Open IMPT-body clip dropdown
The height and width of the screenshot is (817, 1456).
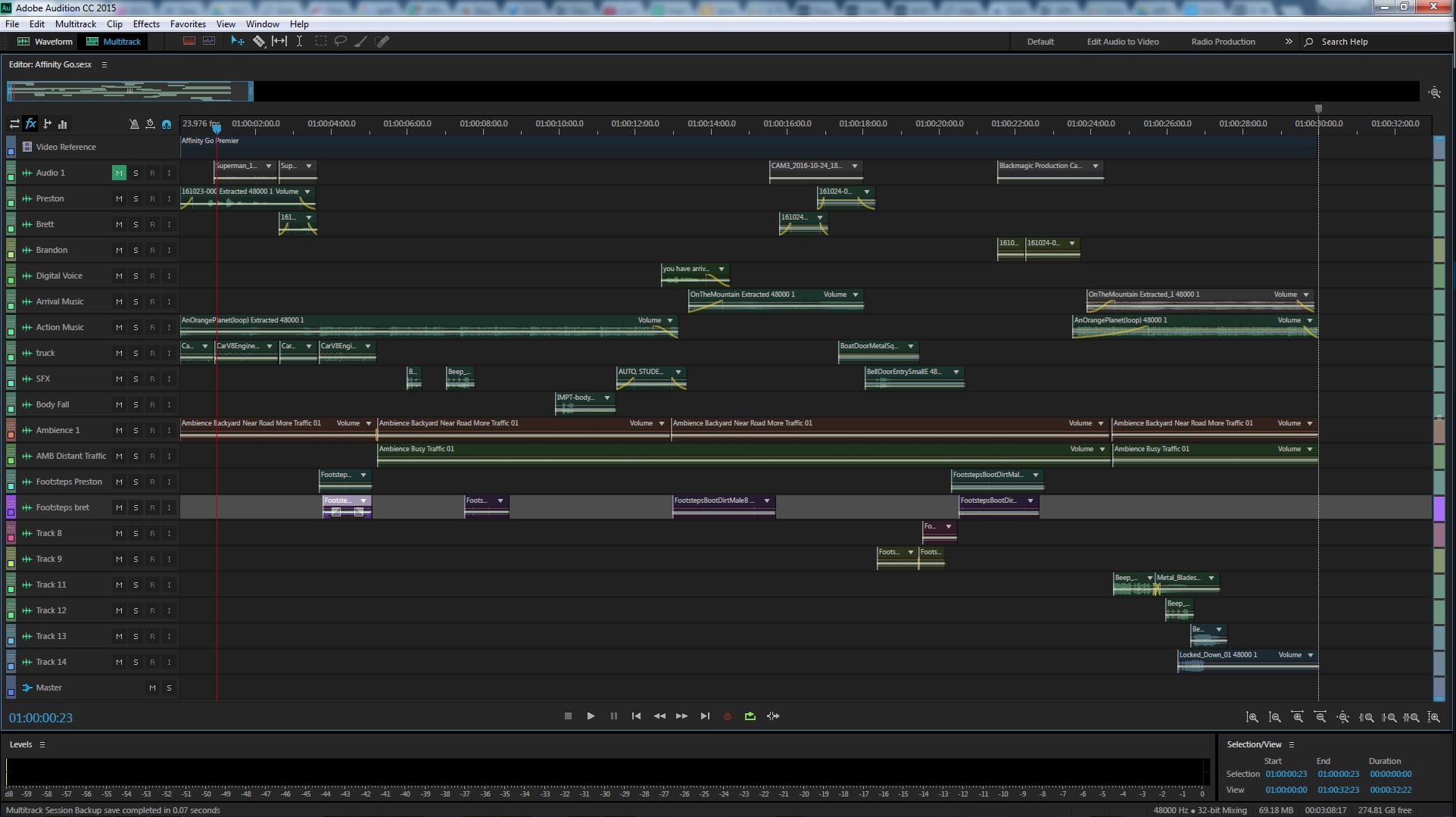point(607,398)
